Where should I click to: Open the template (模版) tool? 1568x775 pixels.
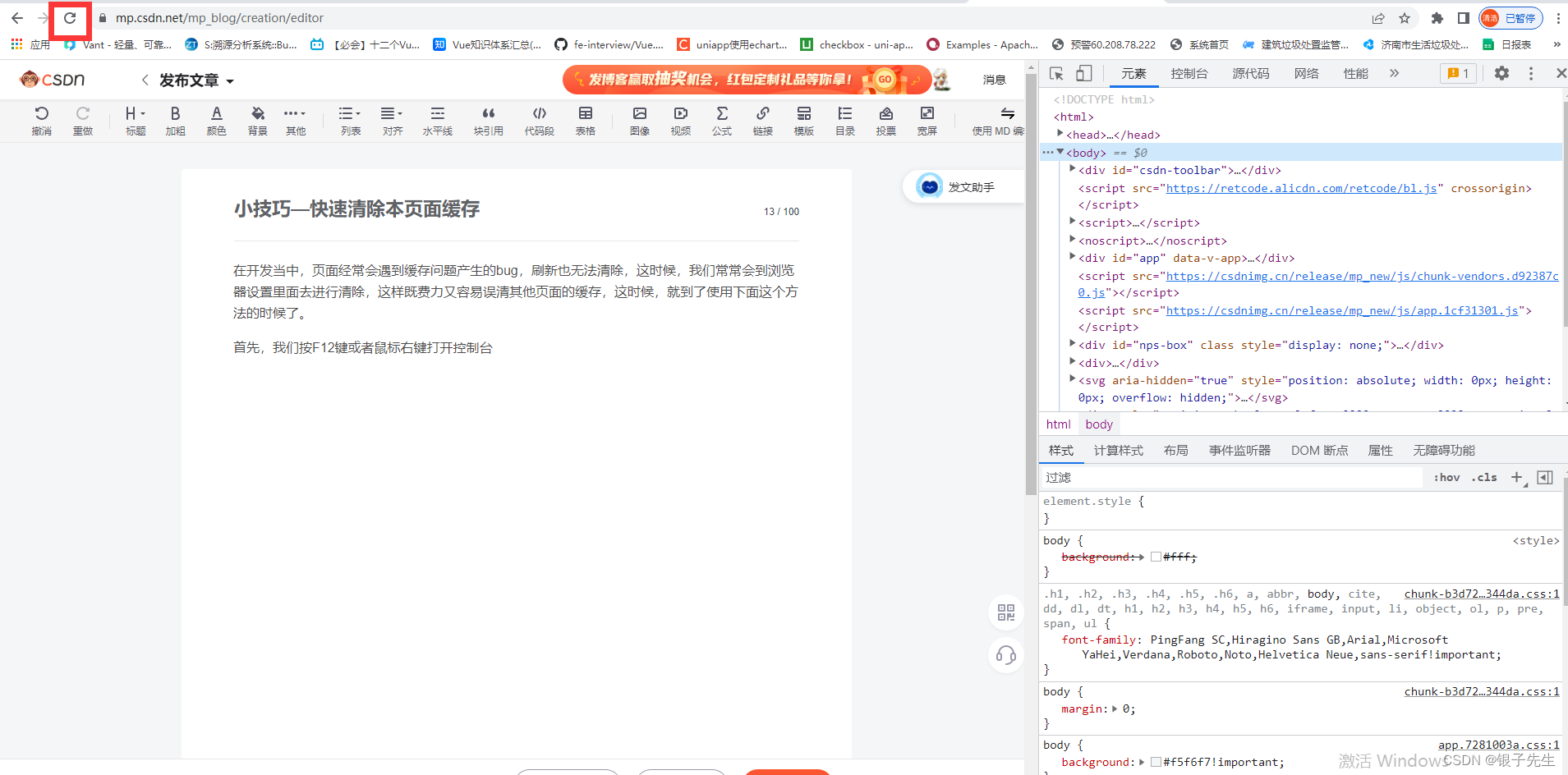[804, 121]
